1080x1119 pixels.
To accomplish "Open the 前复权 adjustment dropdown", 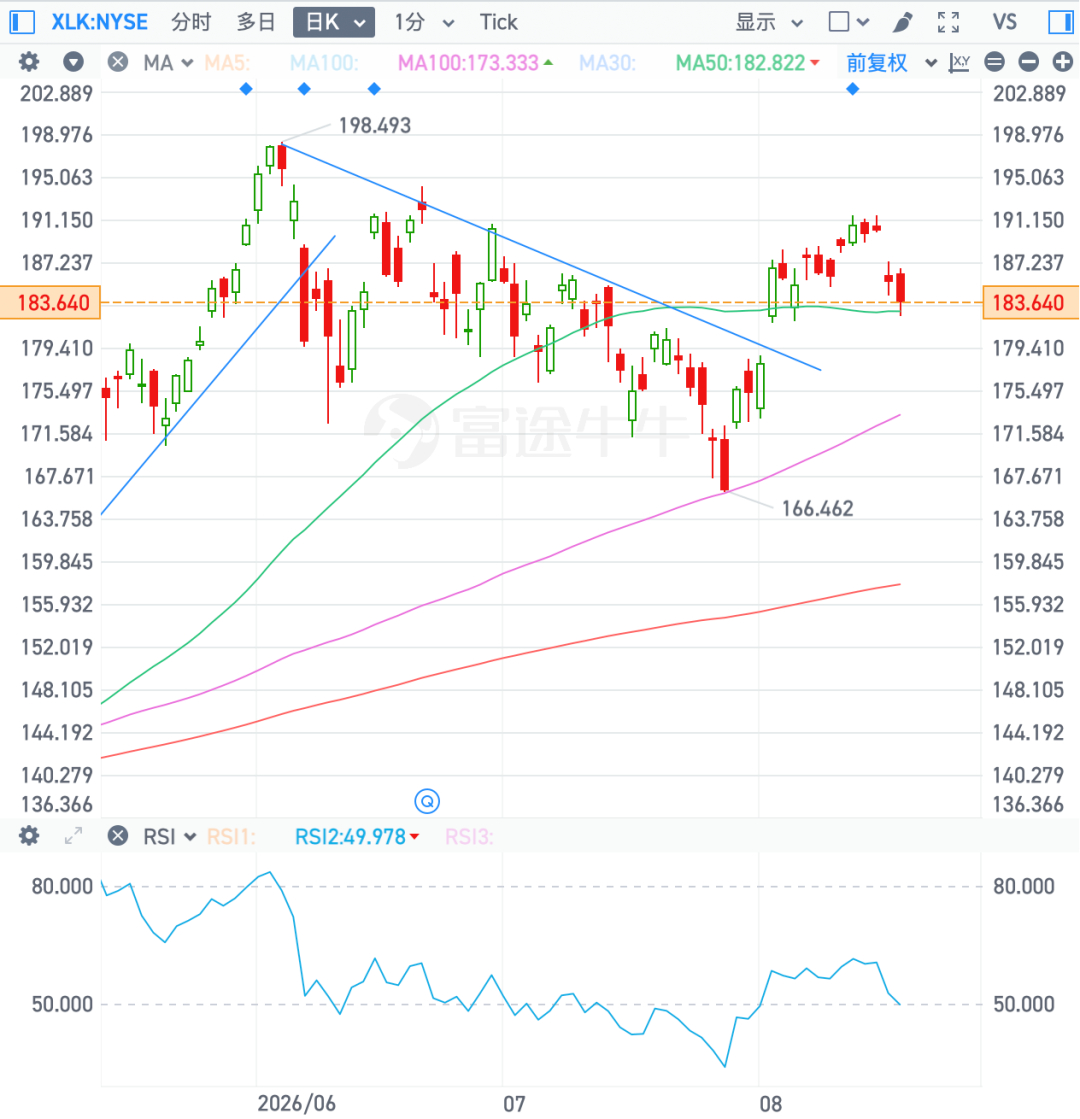I will (892, 63).
